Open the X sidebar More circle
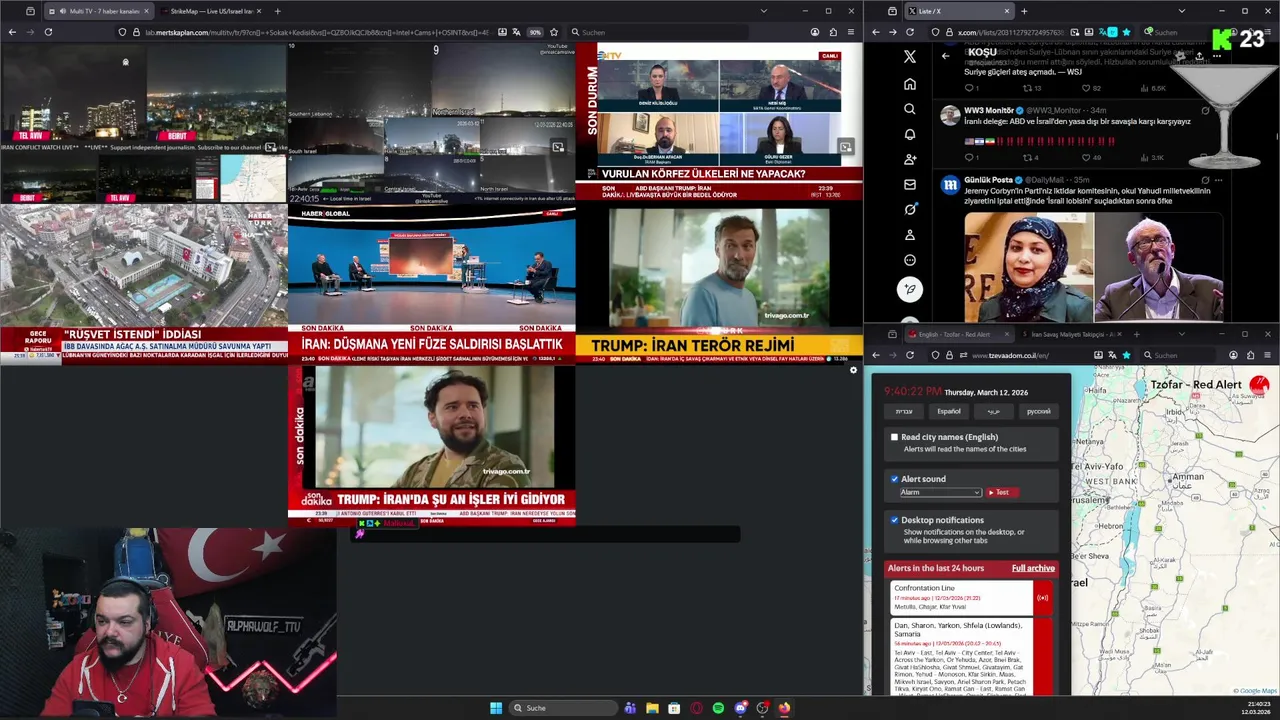1280x720 pixels. pyautogui.click(x=909, y=260)
